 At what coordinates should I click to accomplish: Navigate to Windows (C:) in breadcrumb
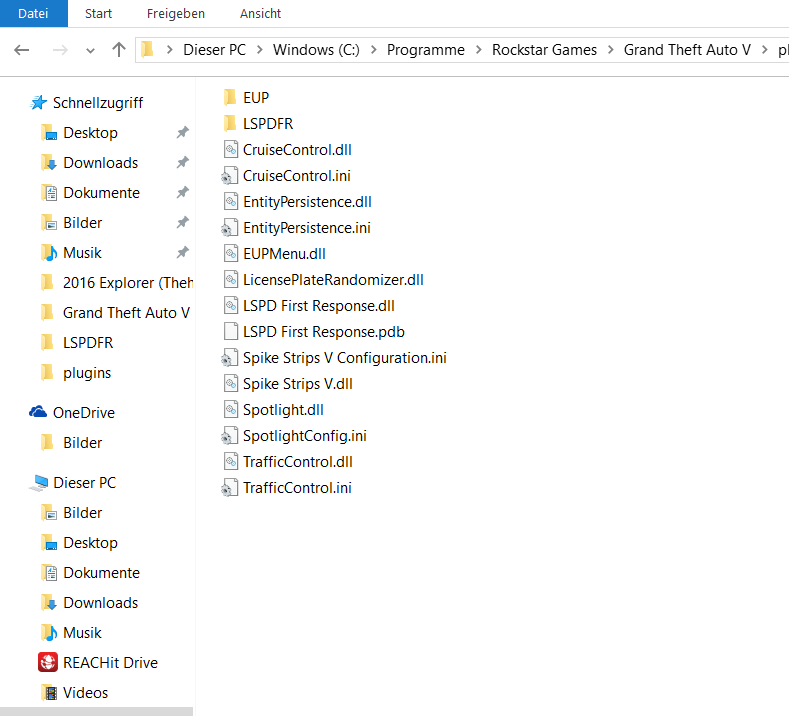pos(316,50)
